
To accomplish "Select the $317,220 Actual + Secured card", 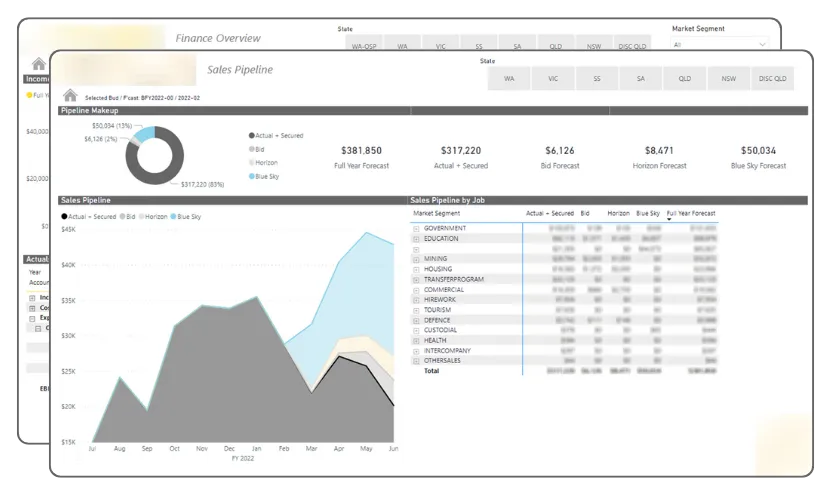I will point(461,157).
